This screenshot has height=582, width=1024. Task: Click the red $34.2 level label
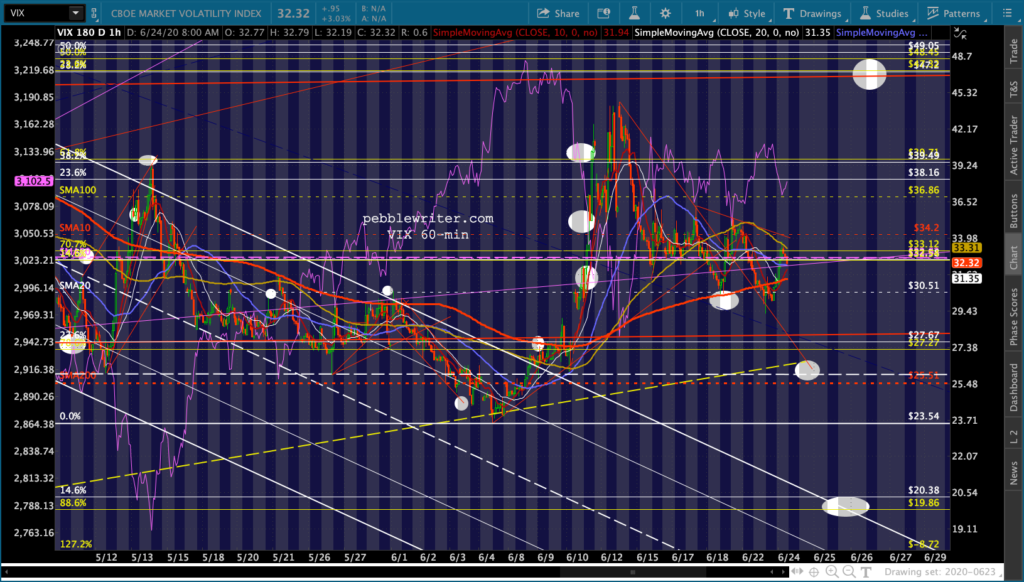(x=927, y=228)
